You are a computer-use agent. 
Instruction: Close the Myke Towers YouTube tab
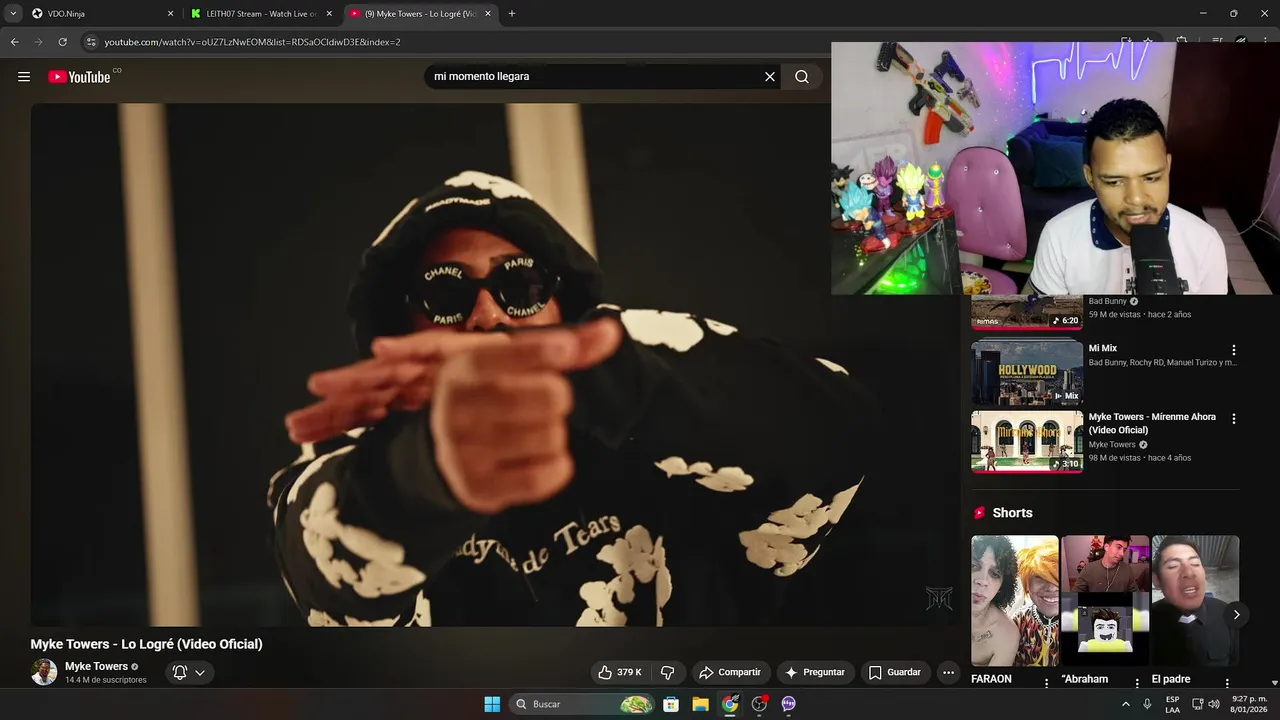(488, 14)
